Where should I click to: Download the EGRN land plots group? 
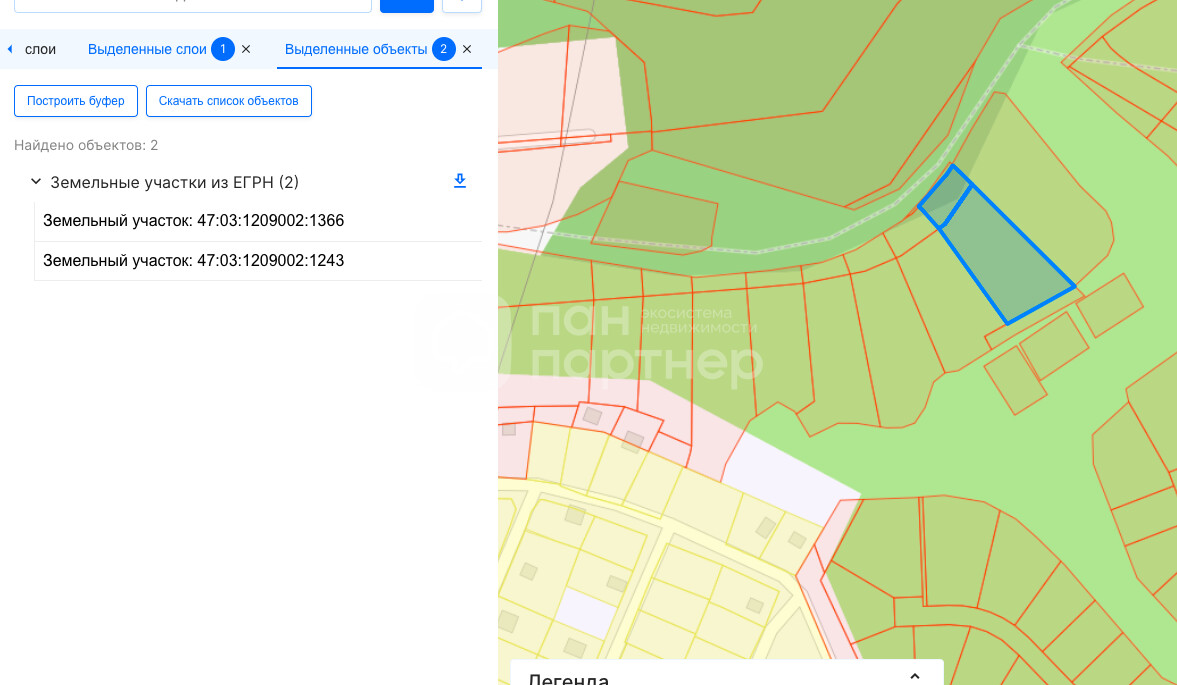pyautogui.click(x=460, y=181)
